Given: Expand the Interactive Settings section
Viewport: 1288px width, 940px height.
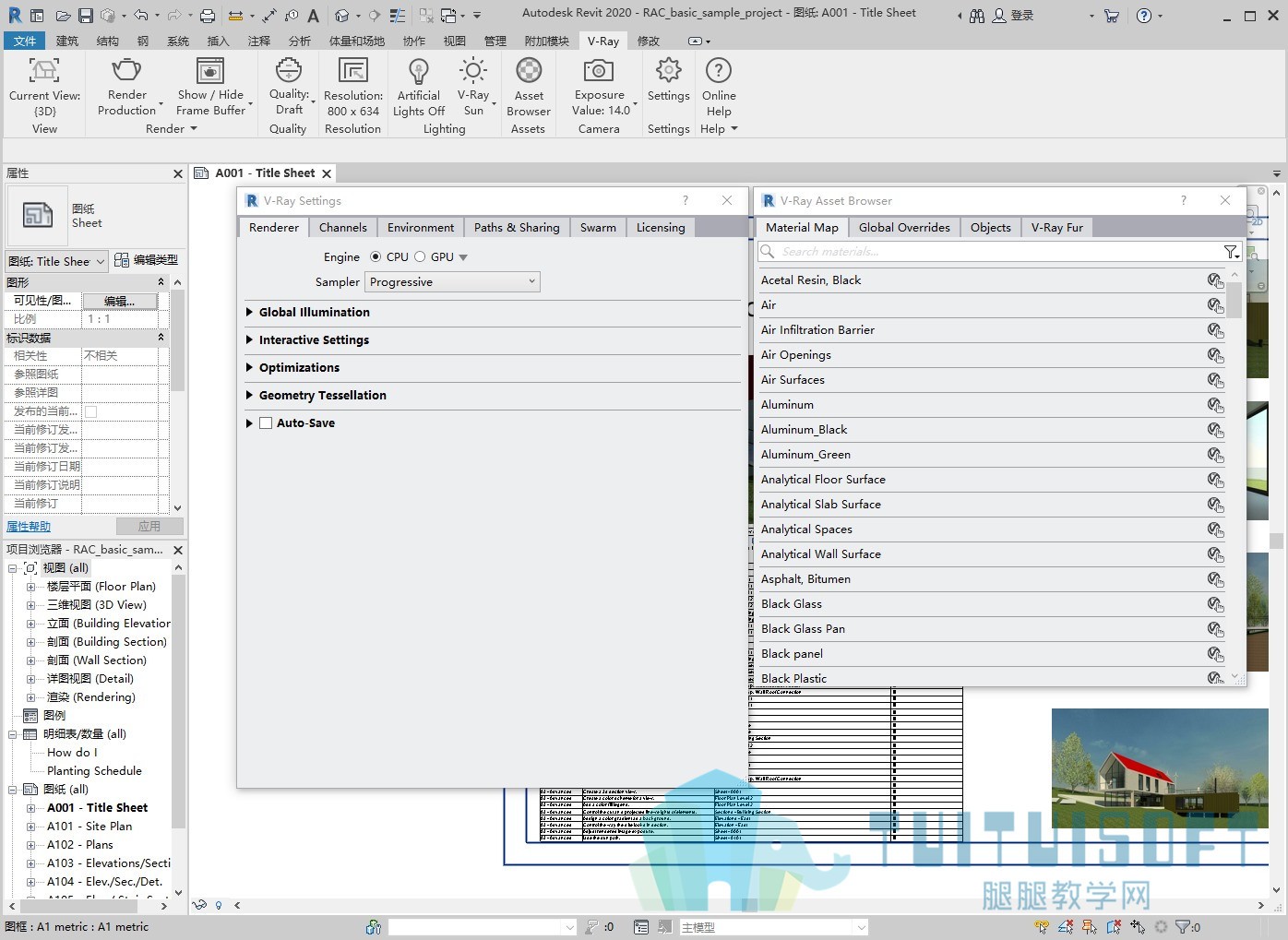Looking at the screenshot, I should point(250,340).
